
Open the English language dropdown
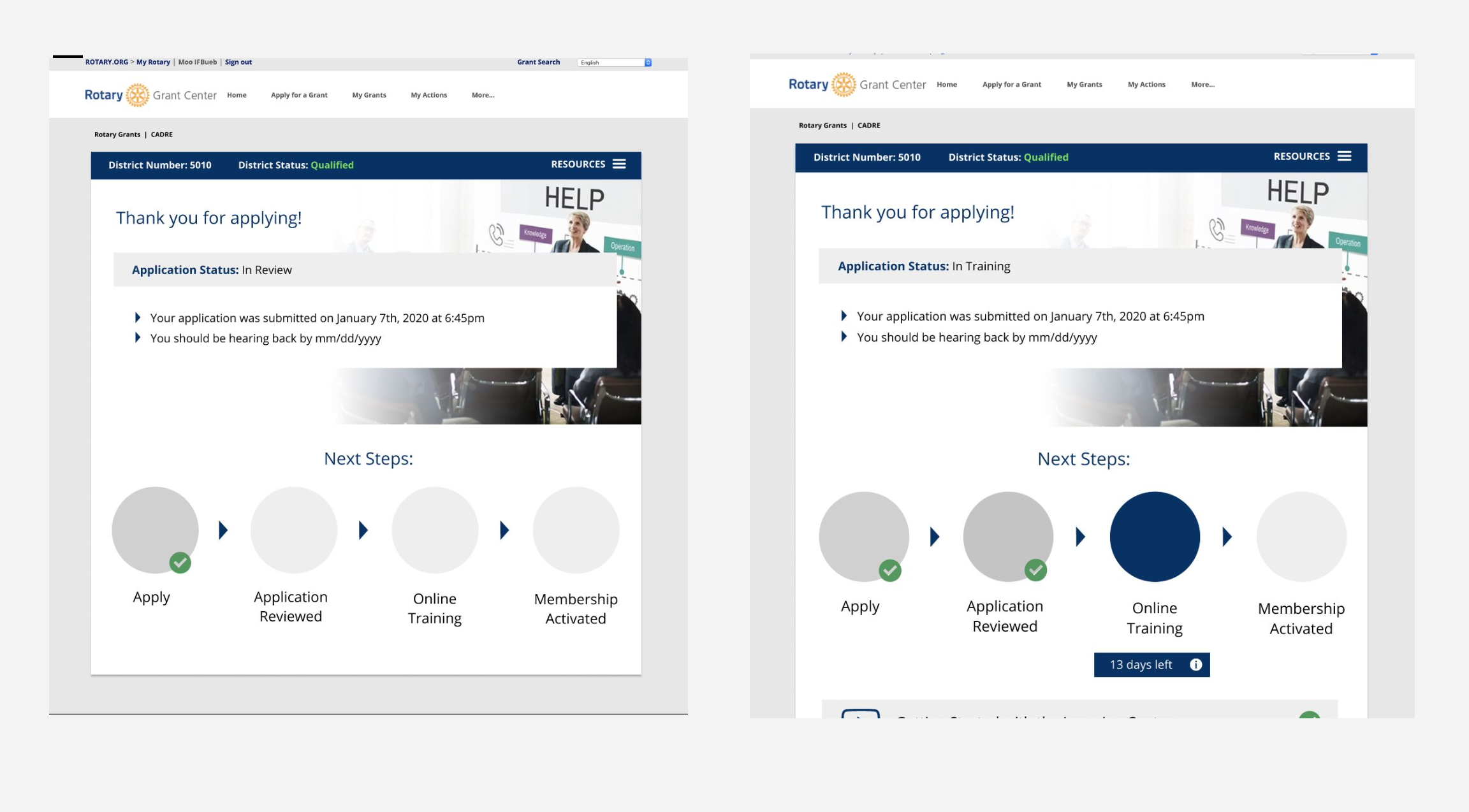[x=615, y=62]
